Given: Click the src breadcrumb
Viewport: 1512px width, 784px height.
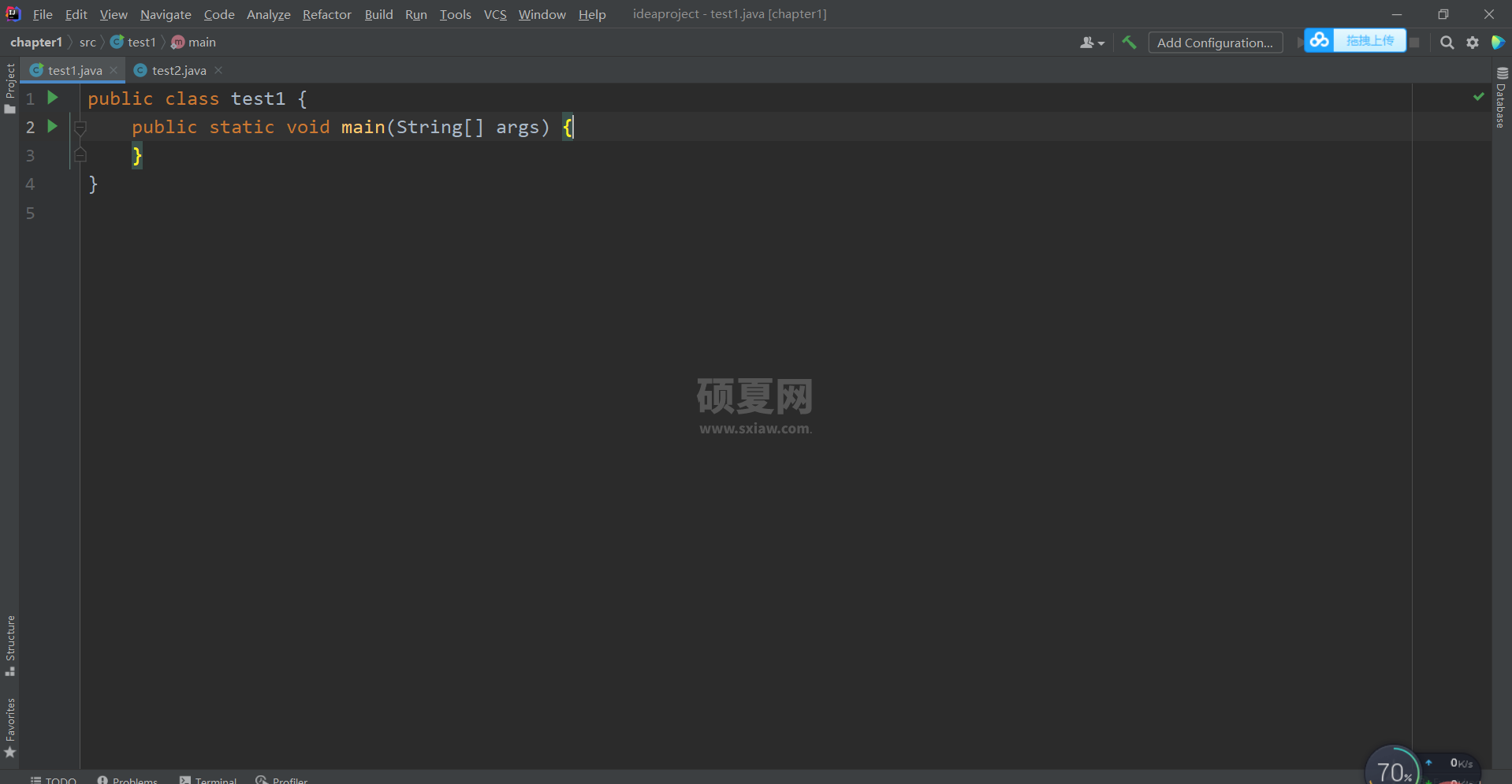Looking at the screenshot, I should point(88,42).
